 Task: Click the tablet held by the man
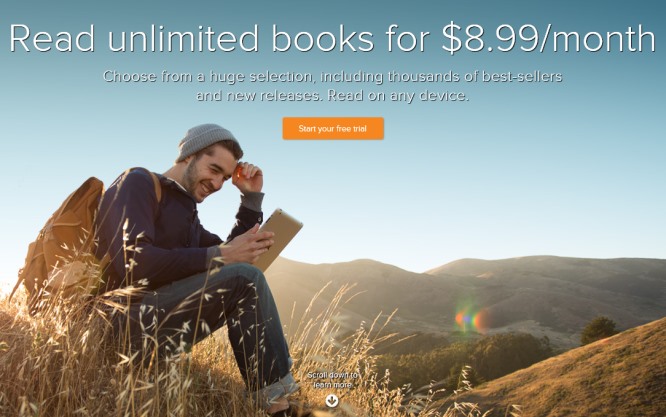tap(278, 239)
